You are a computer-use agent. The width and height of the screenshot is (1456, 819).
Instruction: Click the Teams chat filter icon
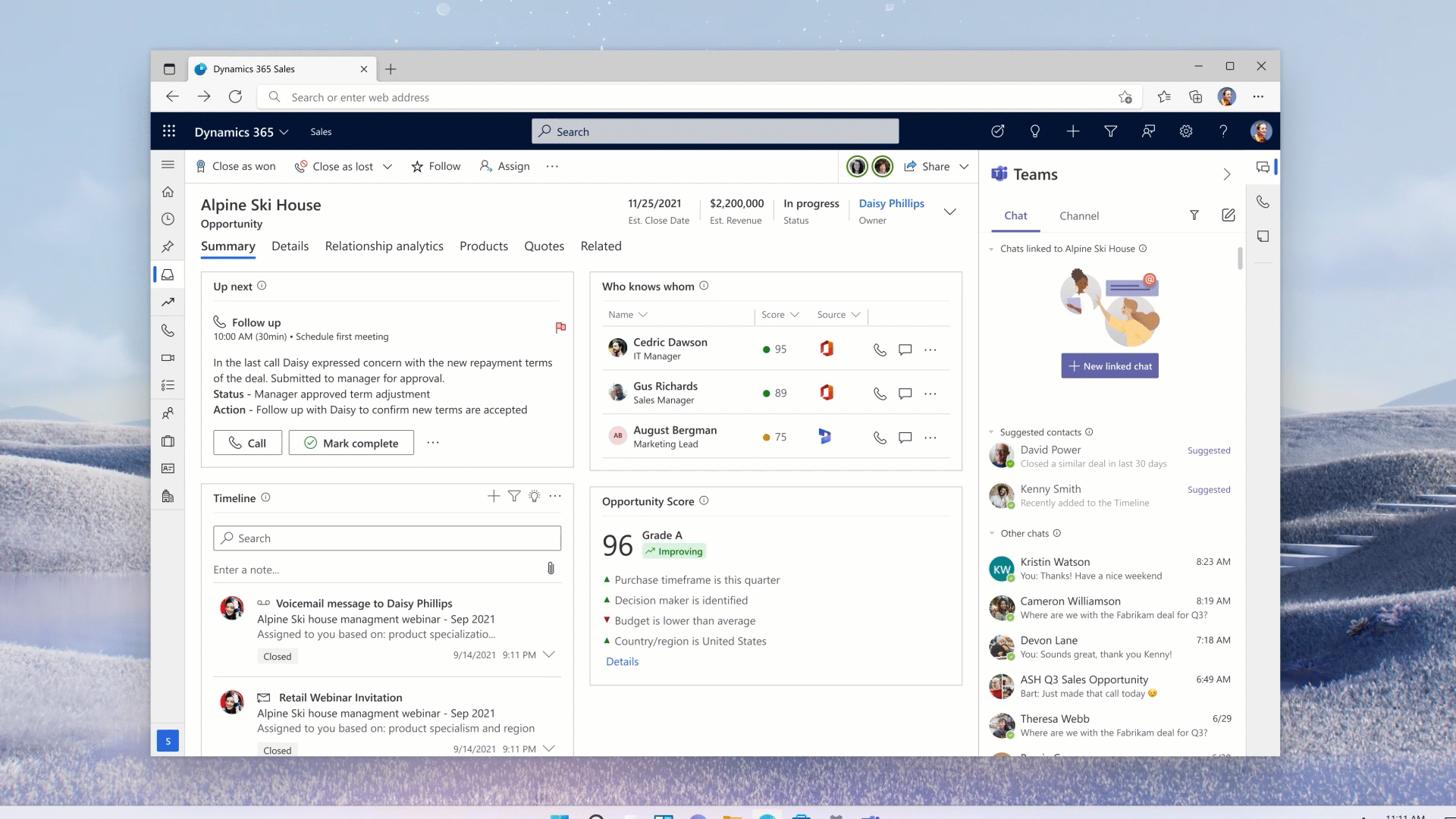1194,215
